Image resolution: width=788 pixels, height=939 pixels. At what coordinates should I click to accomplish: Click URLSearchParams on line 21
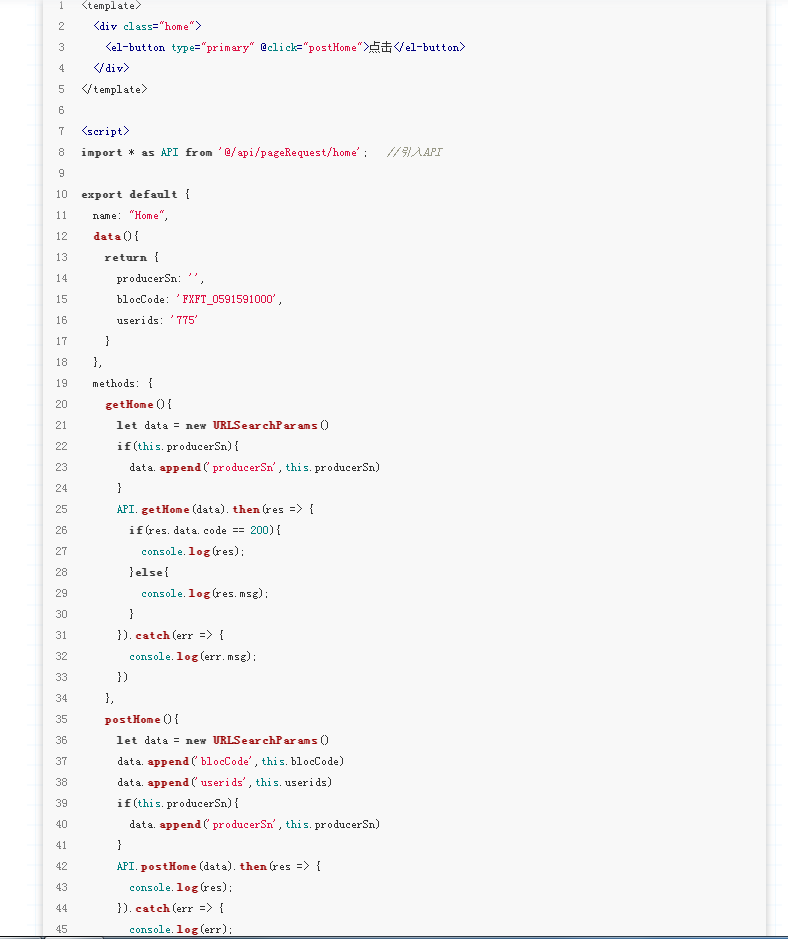pyautogui.click(x=265, y=425)
